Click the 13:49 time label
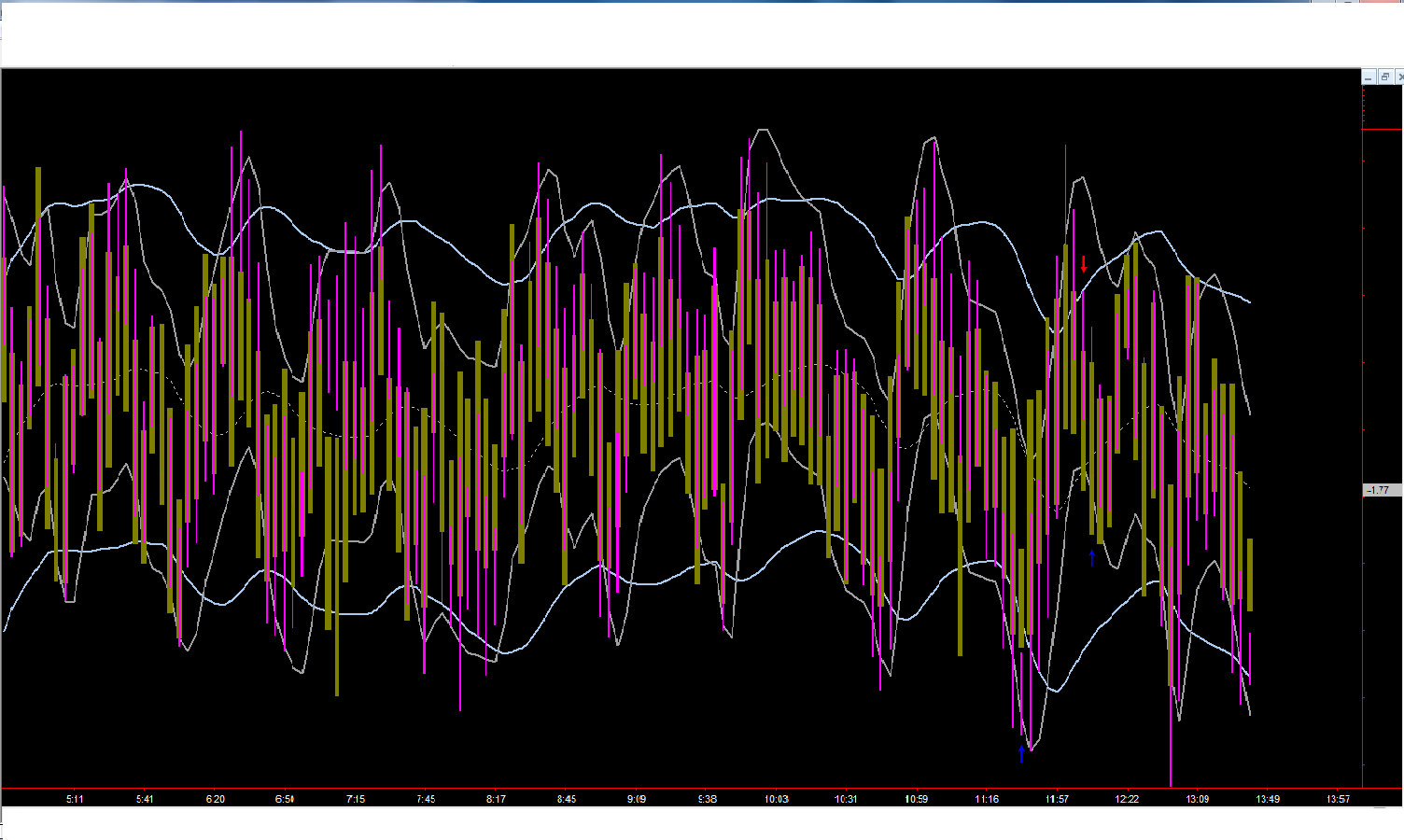Screen dimensions: 1404x840 coord(1268,799)
